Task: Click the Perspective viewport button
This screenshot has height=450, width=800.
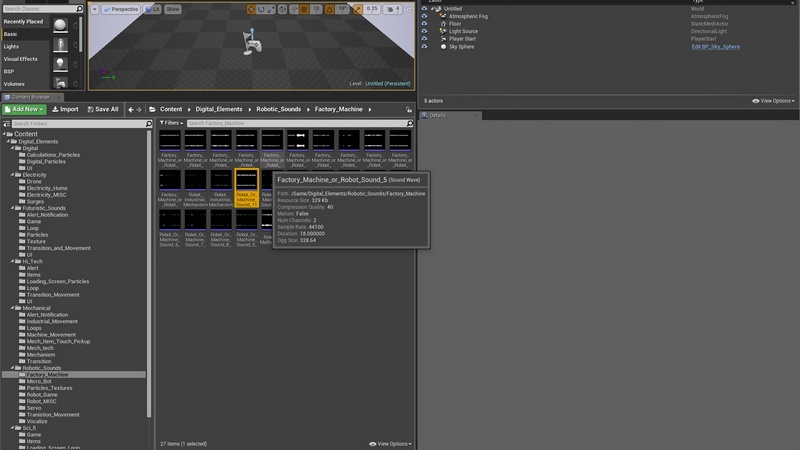Action: pyautogui.click(x=122, y=8)
